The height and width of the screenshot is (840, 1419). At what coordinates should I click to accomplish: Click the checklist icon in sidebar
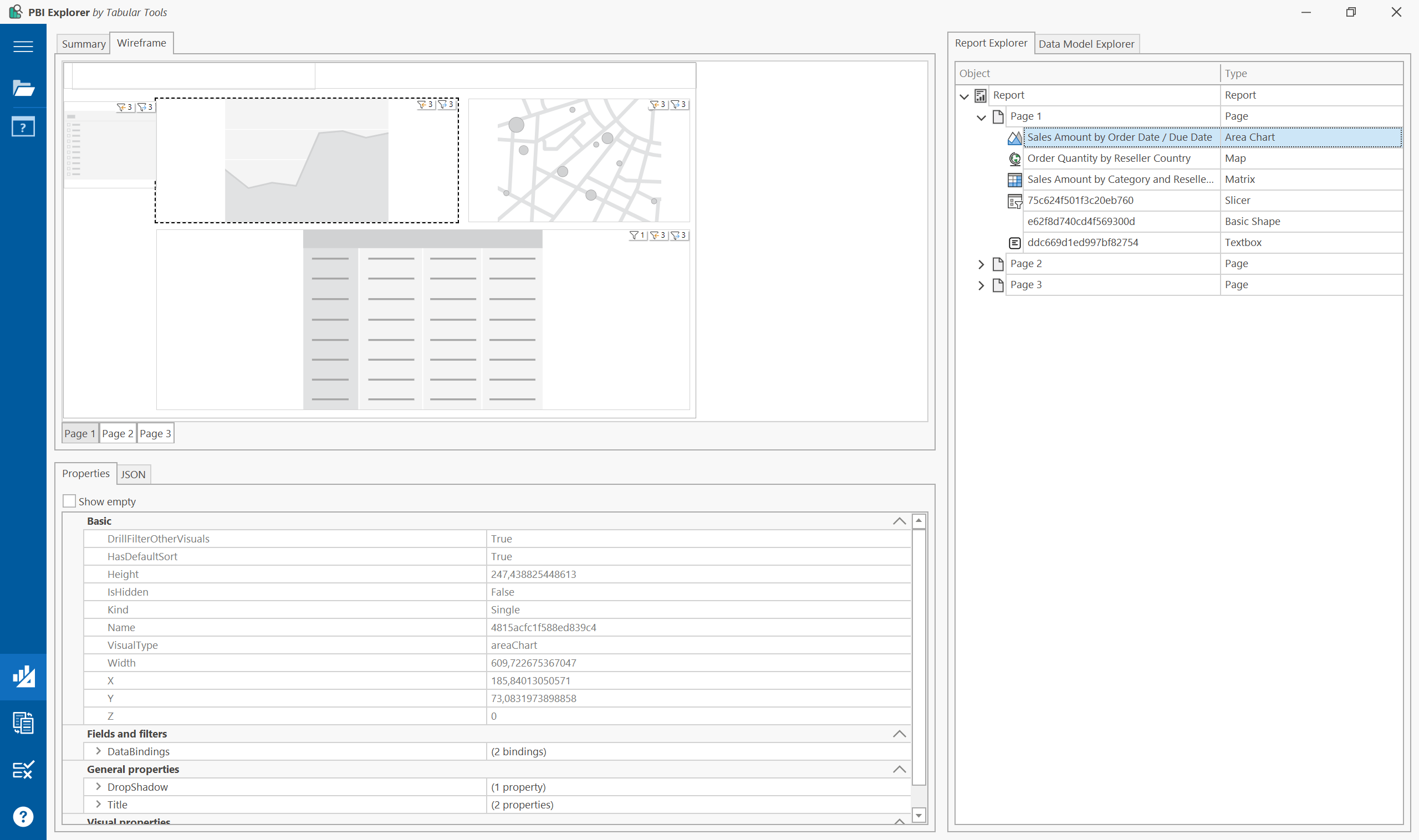click(23, 769)
